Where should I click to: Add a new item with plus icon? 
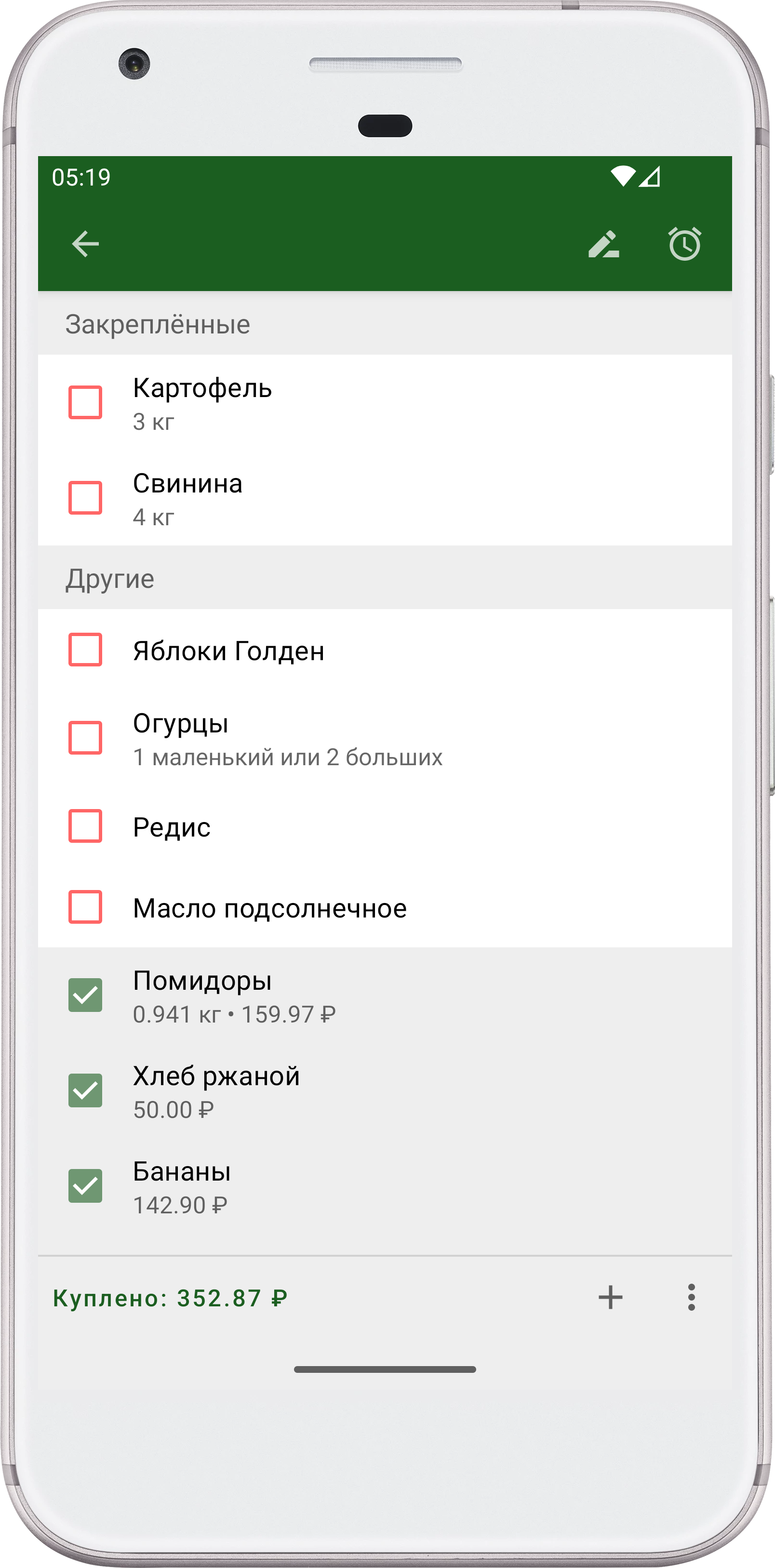pos(610,1297)
